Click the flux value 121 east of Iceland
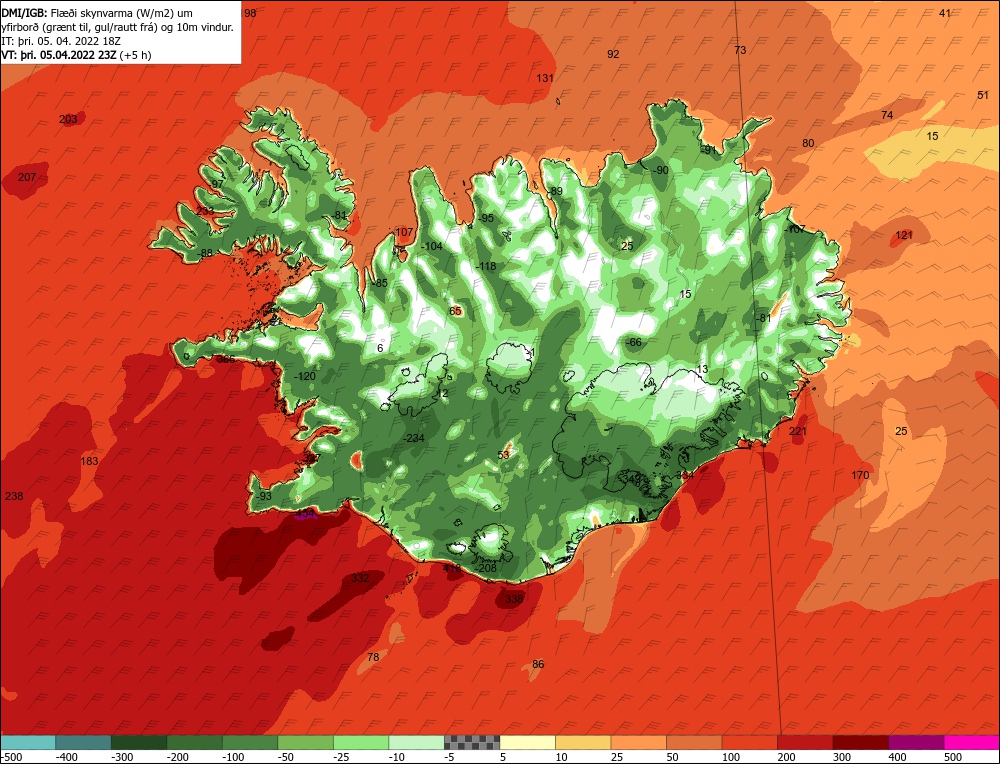The height and width of the screenshot is (764, 1000). [x=904, y=235]
